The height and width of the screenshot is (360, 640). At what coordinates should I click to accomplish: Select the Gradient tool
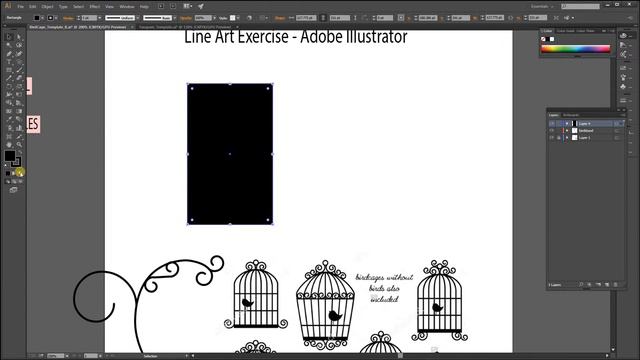pos(19,111)
